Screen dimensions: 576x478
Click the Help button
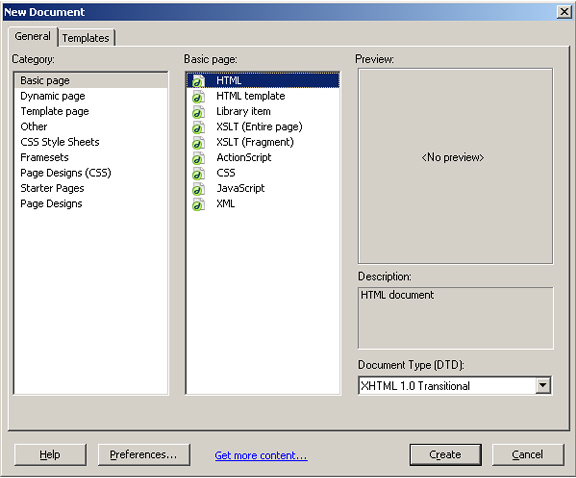[50, 455]
